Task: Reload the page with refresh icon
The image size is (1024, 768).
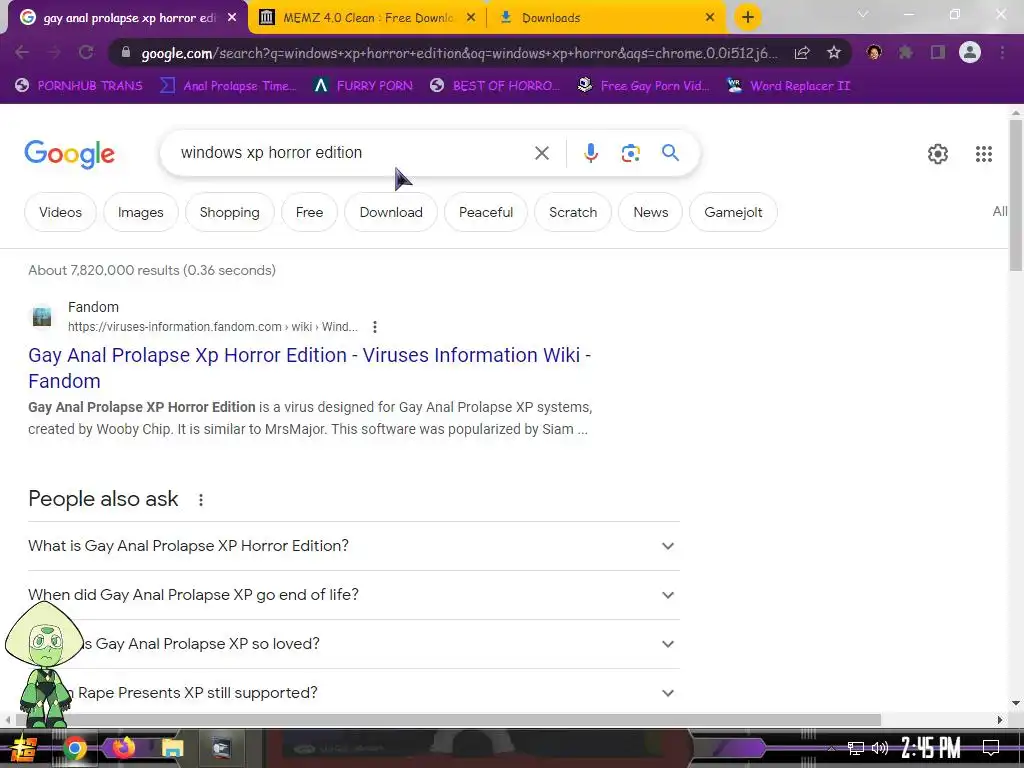Action: pos(86,52)
